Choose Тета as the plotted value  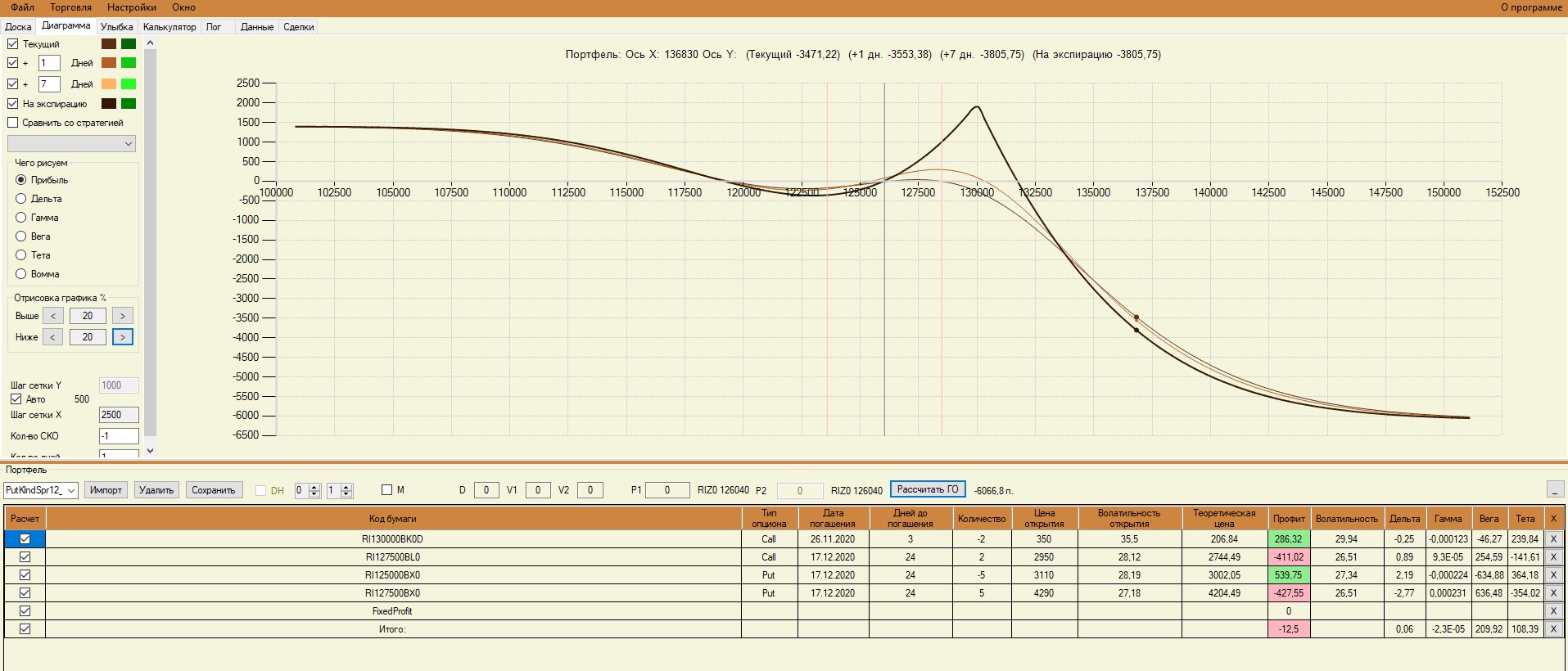[21, 255]
